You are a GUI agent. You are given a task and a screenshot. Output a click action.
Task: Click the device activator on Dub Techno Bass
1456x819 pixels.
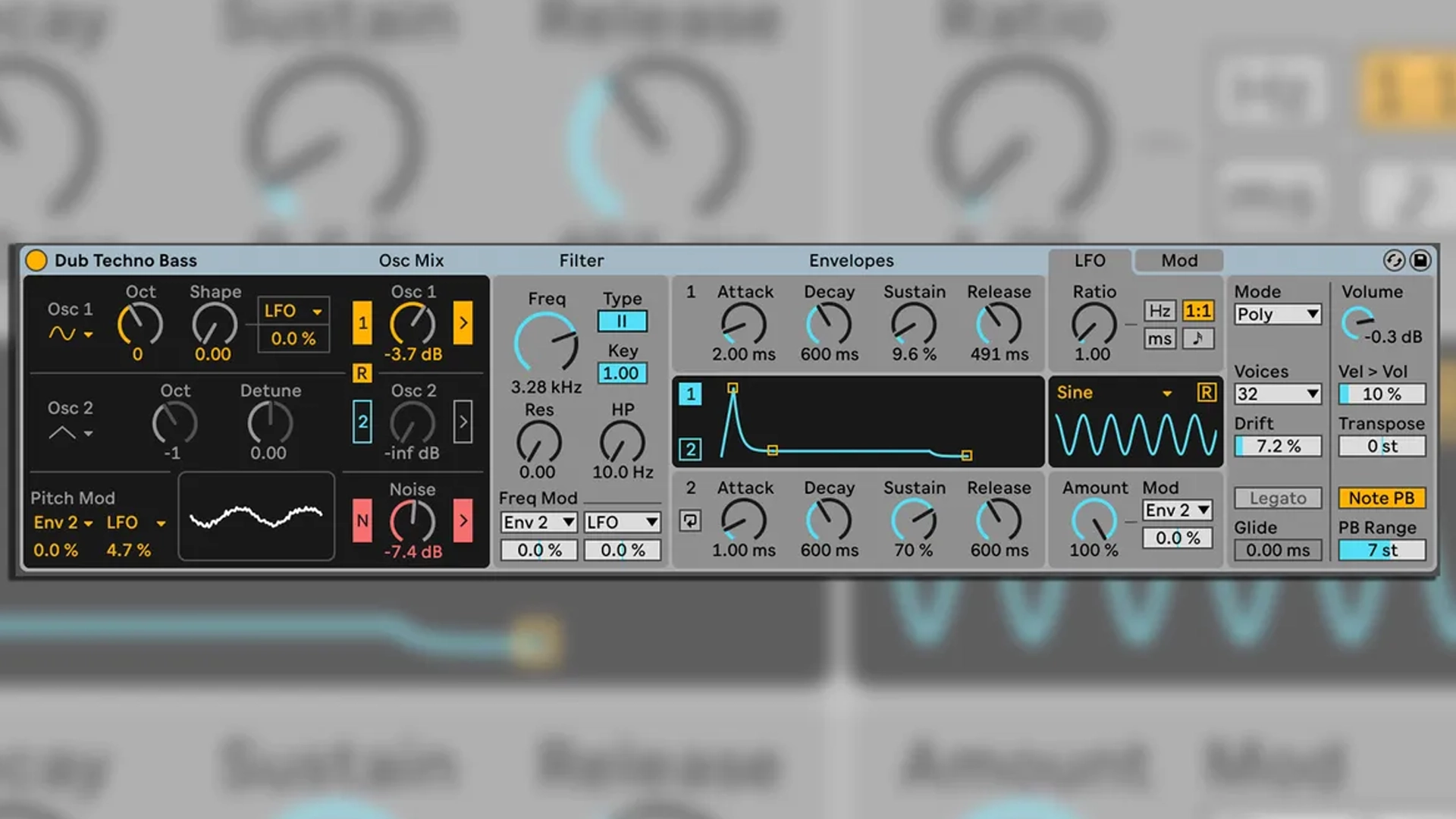coord(36,260)
